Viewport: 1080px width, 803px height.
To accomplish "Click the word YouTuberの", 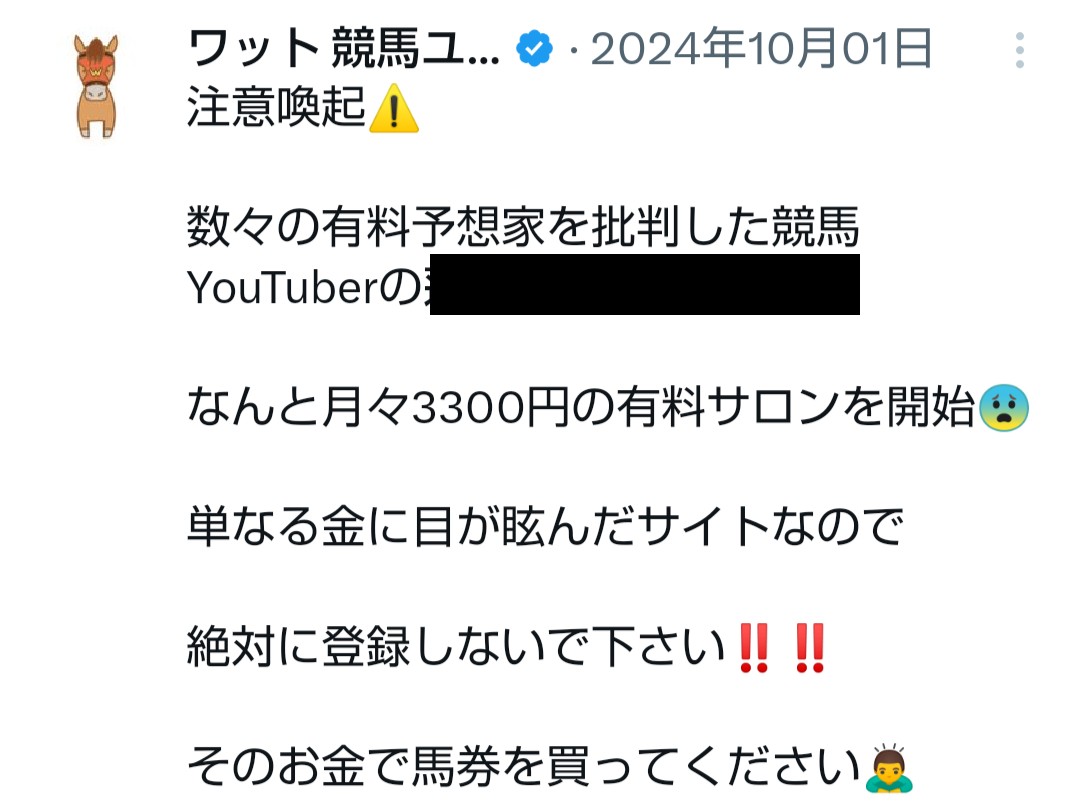I will pyautogui.click(x=304, y=287).
